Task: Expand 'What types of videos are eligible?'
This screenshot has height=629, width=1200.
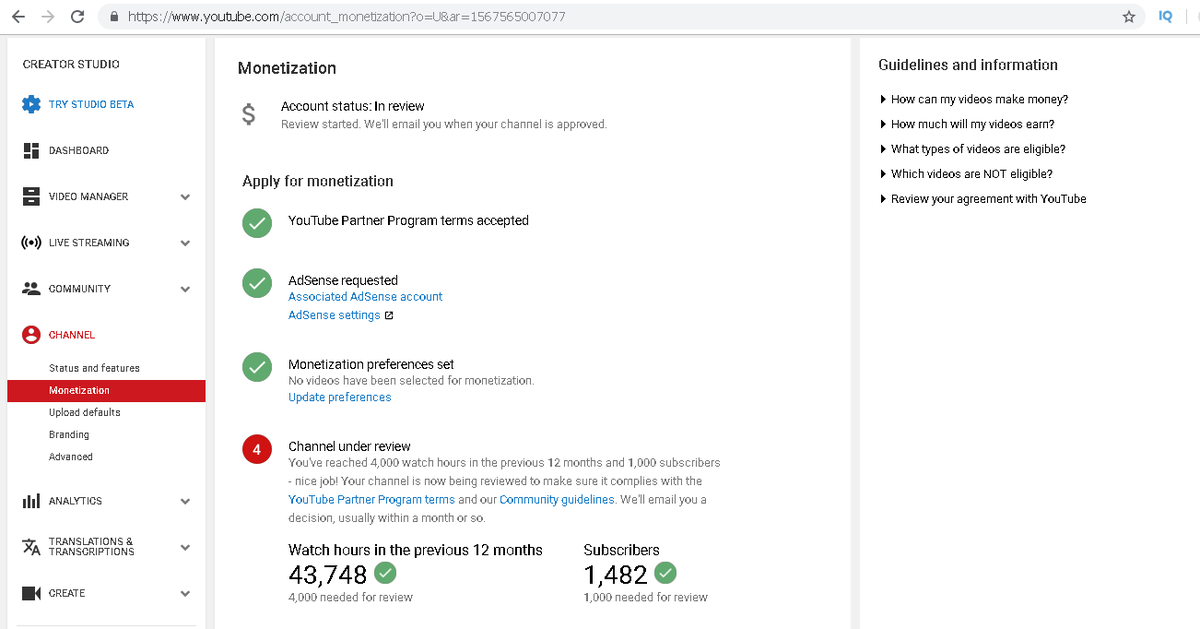Action: tap(972, 149)
